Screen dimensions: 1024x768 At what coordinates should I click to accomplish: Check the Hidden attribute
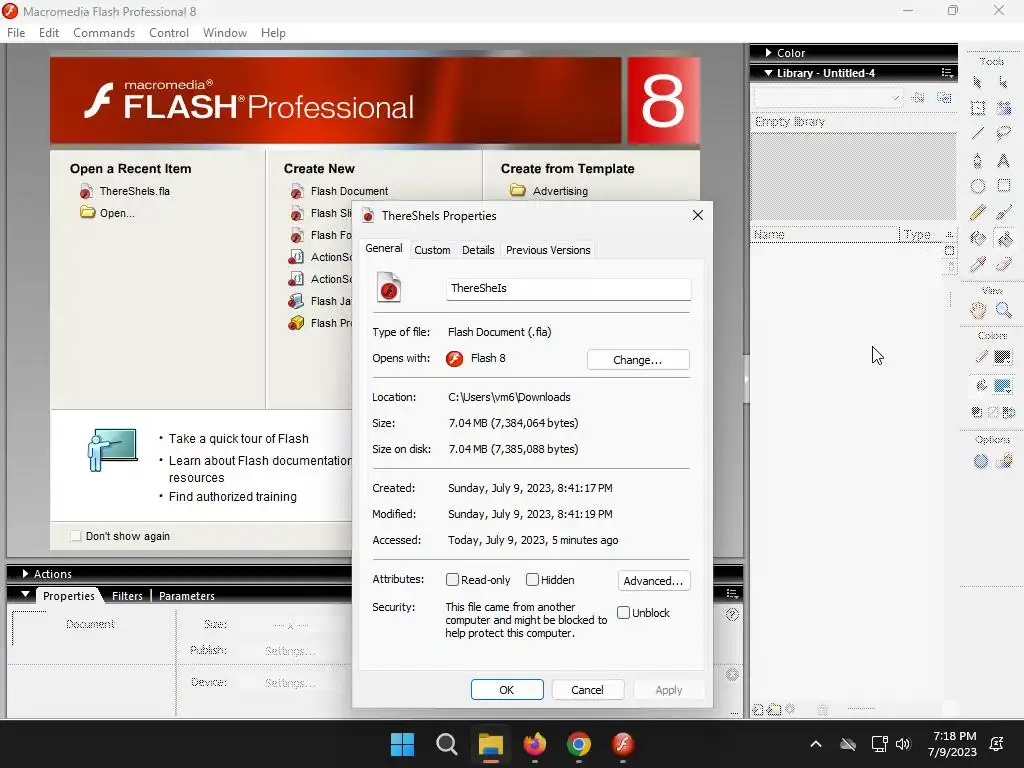tap(532, 580)
